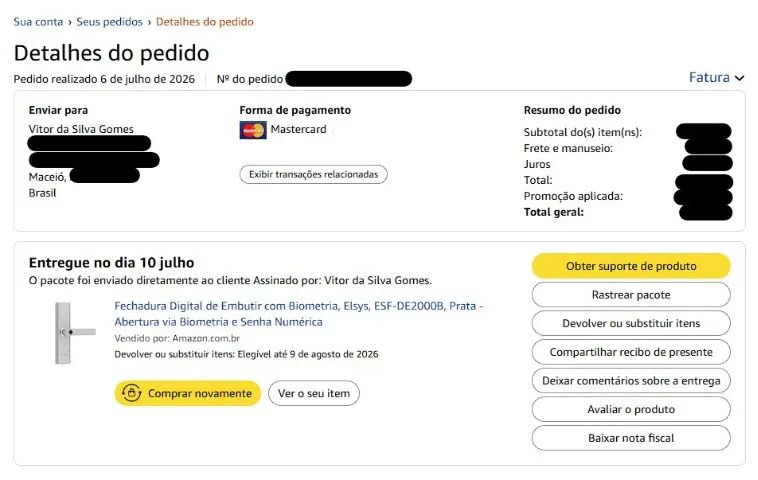Click Comprar novamente button
The image size is (758, 480).
click(x=188, y=393)
